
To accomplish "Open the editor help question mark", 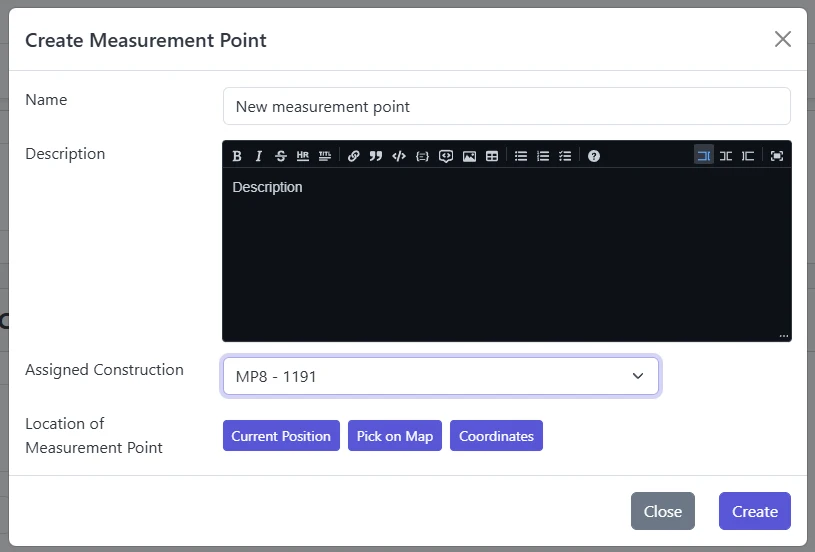I will pyautogui.click(x=594, y=156).
